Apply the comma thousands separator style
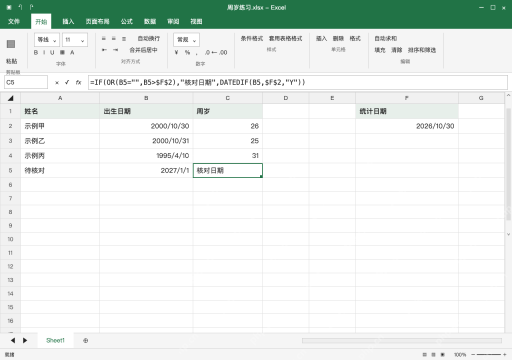The height and width of the screenshot is (360, 512). point(197,53)
